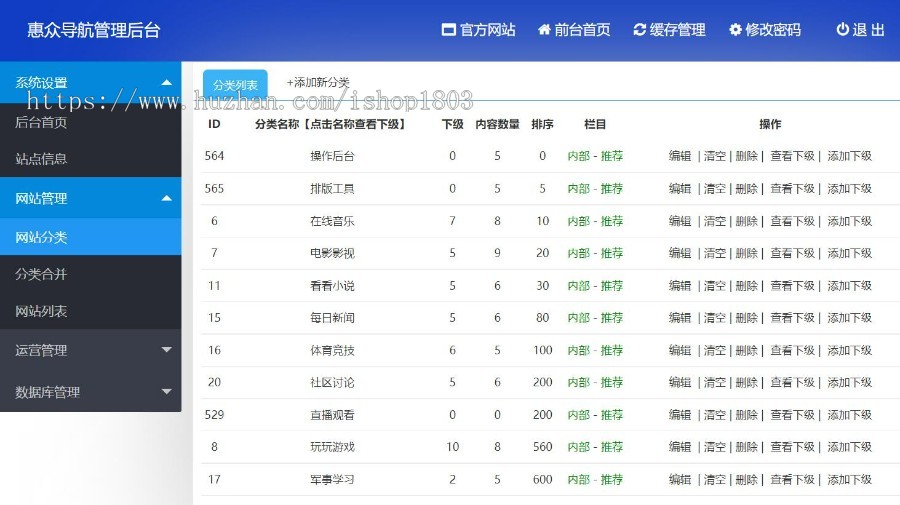900x505 pixels.
Task: Click 添加下级 for the 操作后台 row
Action: 849,156
